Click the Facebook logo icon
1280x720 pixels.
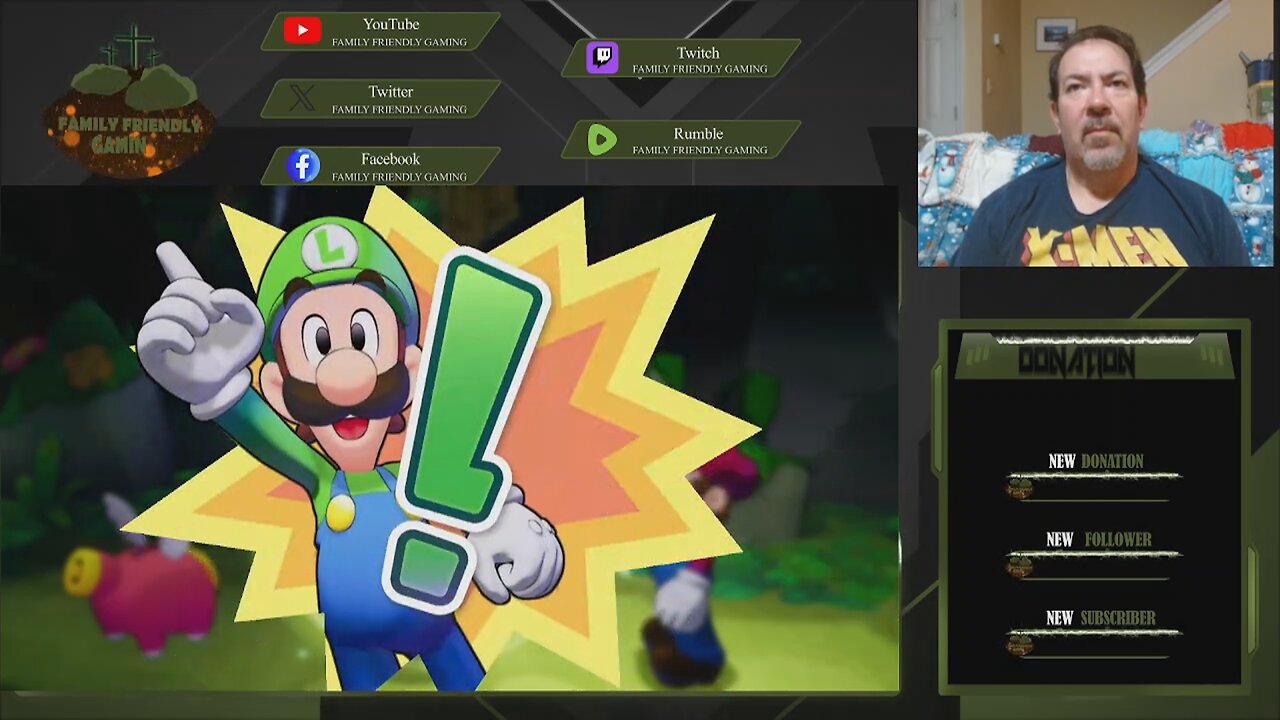pyautogui.click(x=303, y=165)
